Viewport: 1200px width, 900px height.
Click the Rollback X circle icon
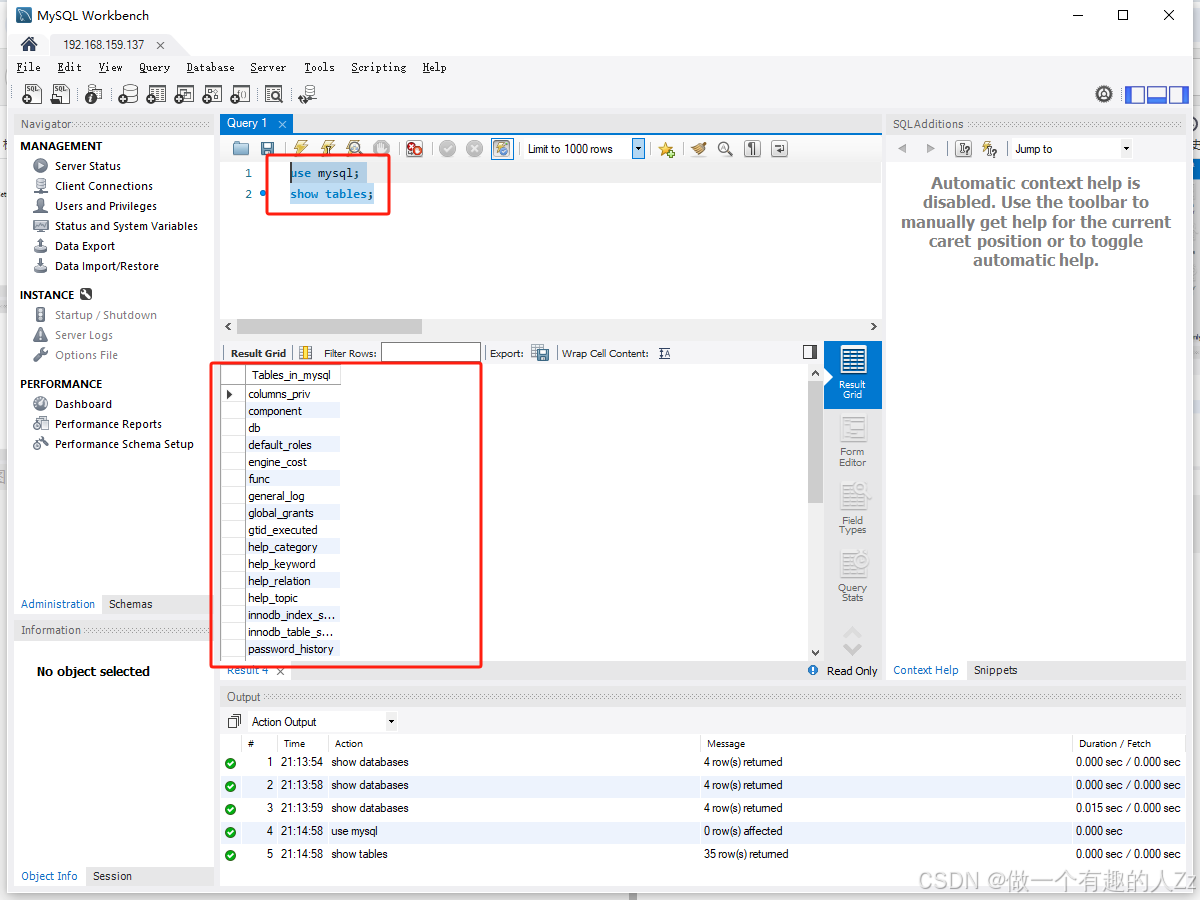(x=474, y=149)
